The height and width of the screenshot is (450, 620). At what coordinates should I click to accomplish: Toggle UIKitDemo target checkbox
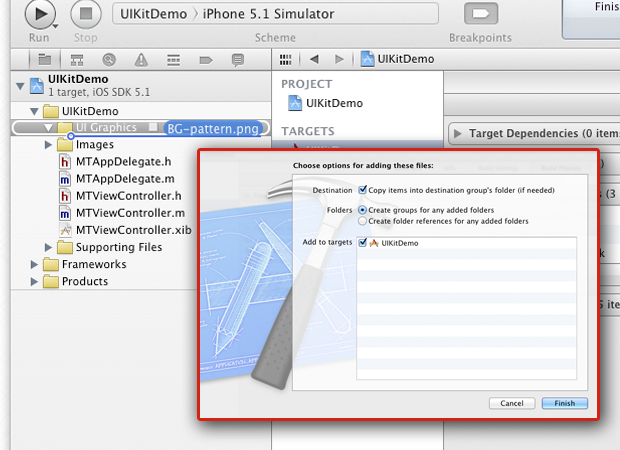coord(363,243)
